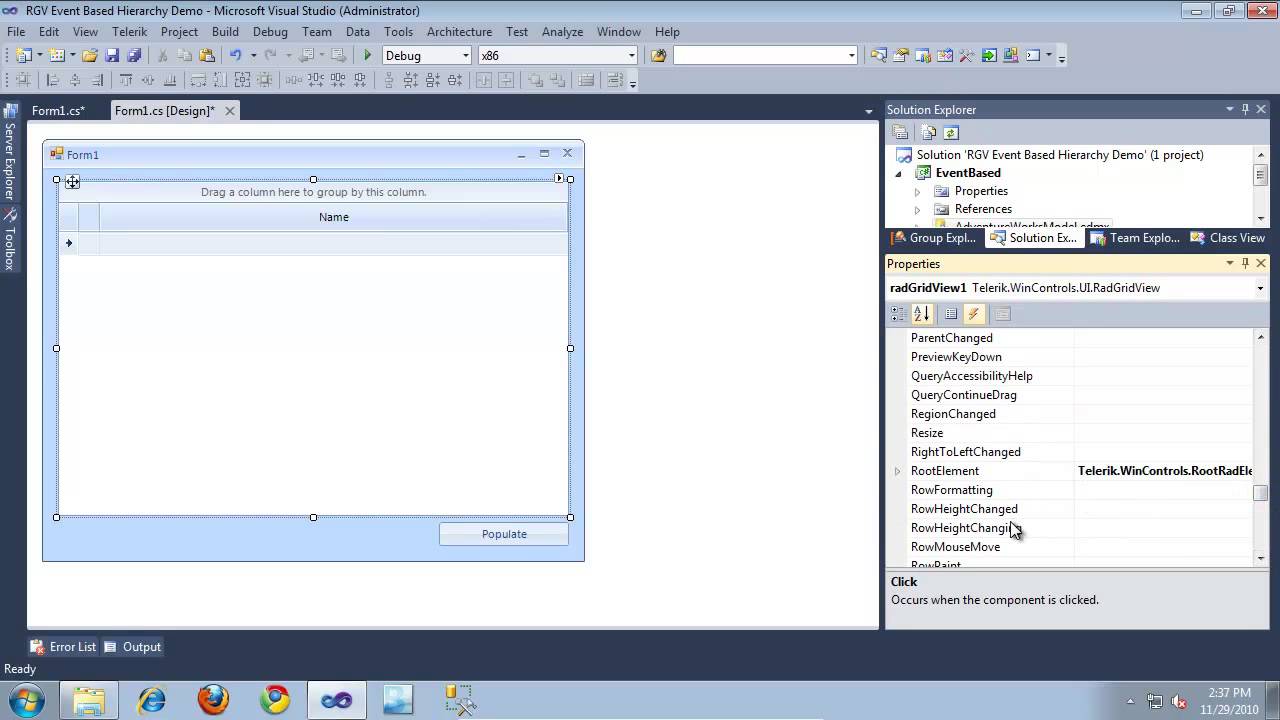
Task: Refresh Solution Explorer with refresh icon
Action: (x=951, y=133)
